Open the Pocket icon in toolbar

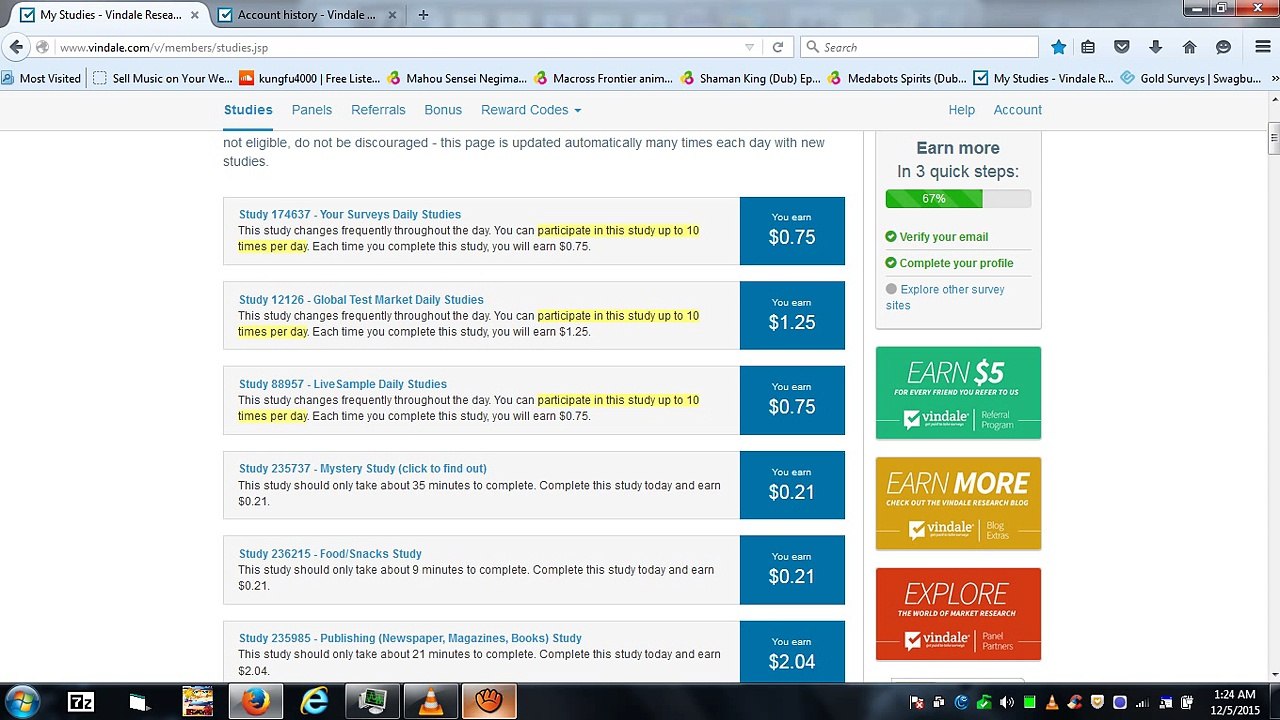tap(1122, 47)
